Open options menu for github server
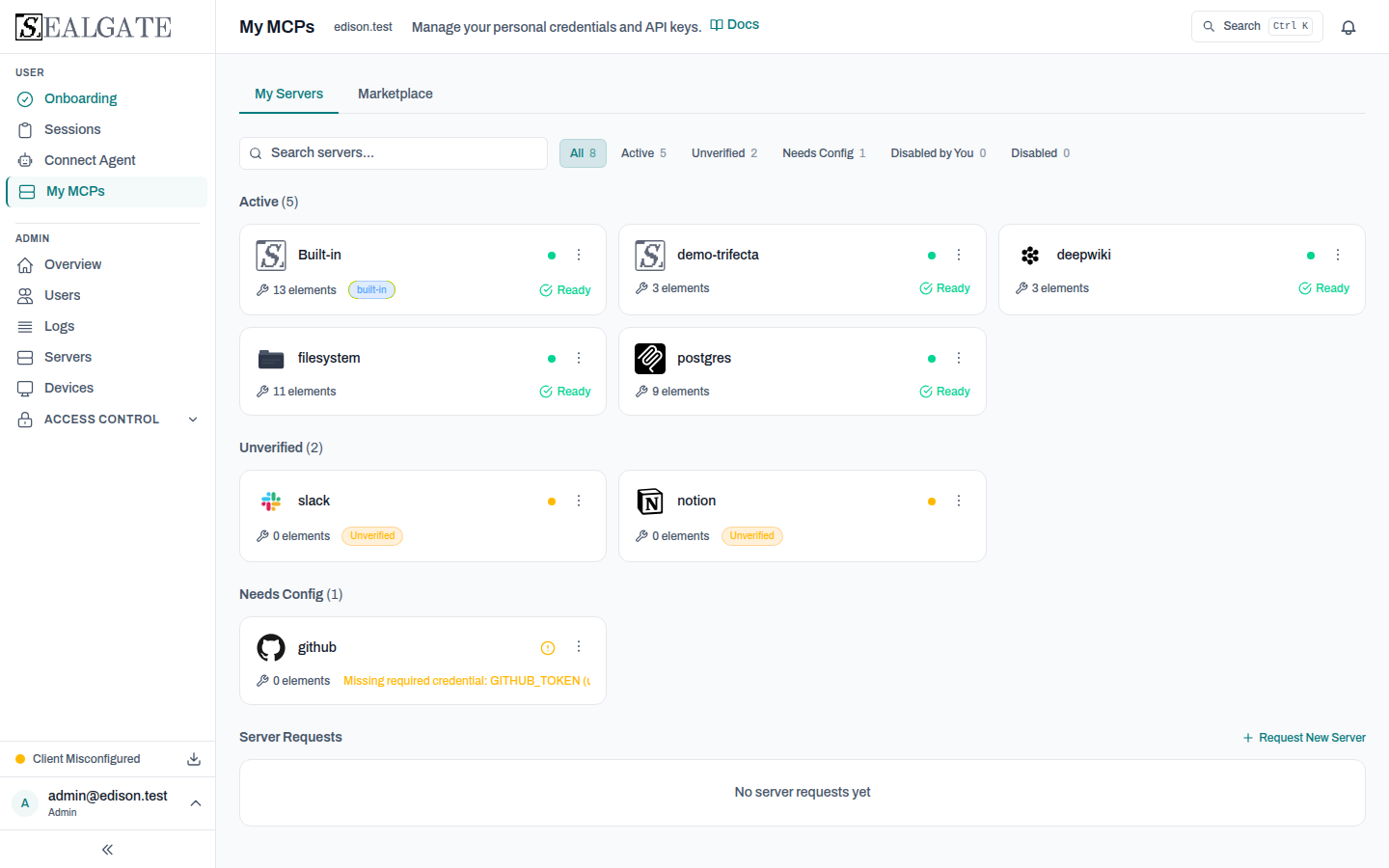 pyautogui.click(x=579, y=646)
